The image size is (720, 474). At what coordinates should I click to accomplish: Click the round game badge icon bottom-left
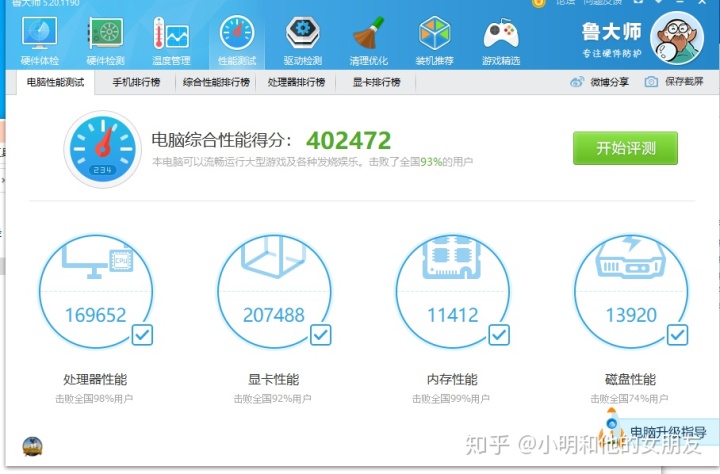click(33, 446)
